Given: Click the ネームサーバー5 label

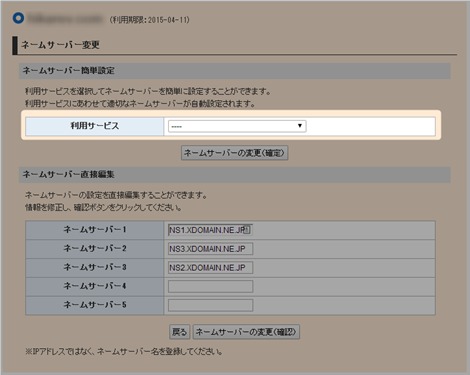Looking at the screenshot, I should [95, 305].
